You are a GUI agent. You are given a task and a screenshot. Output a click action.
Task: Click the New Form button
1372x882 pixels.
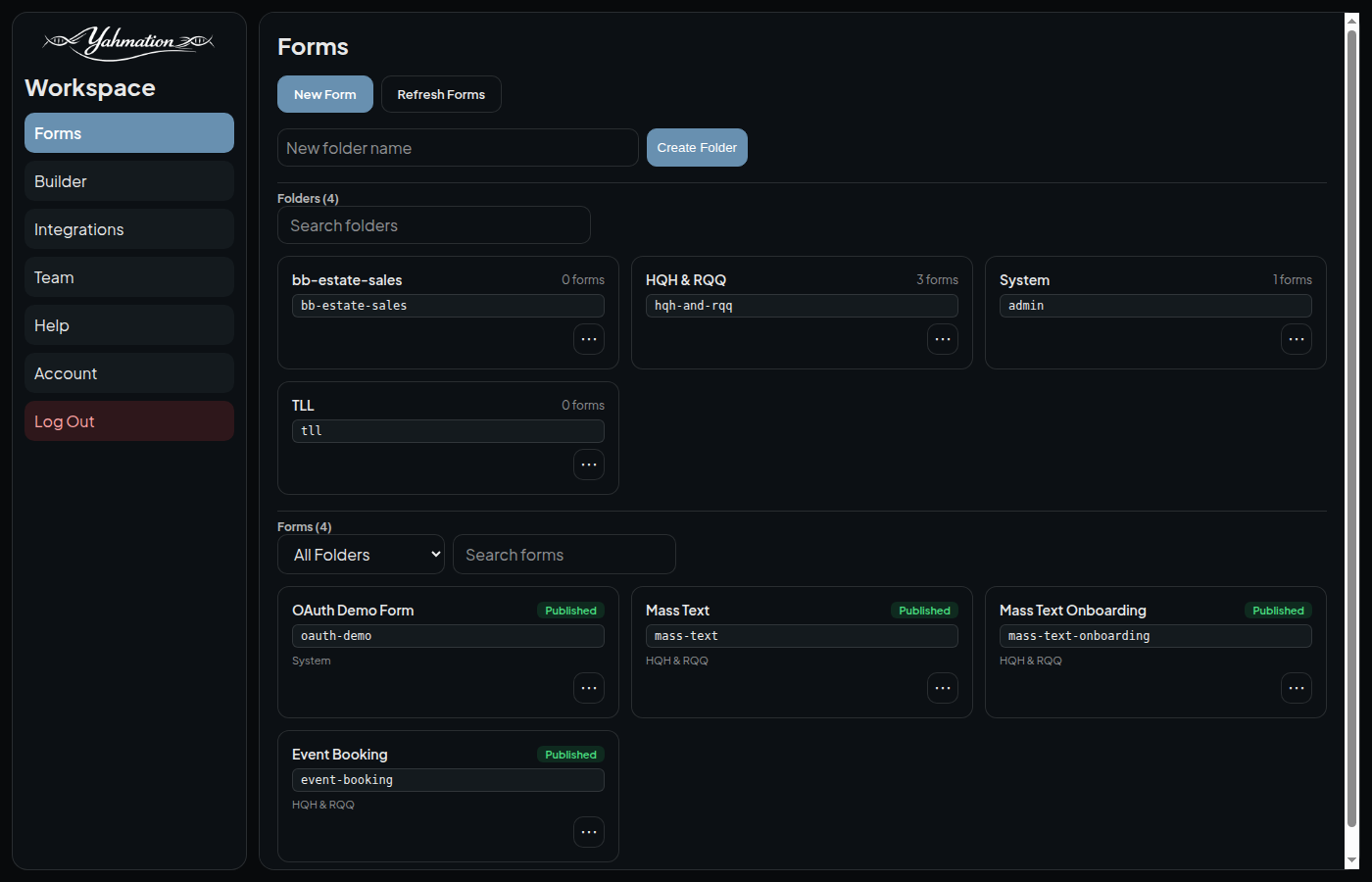point(325,94)
